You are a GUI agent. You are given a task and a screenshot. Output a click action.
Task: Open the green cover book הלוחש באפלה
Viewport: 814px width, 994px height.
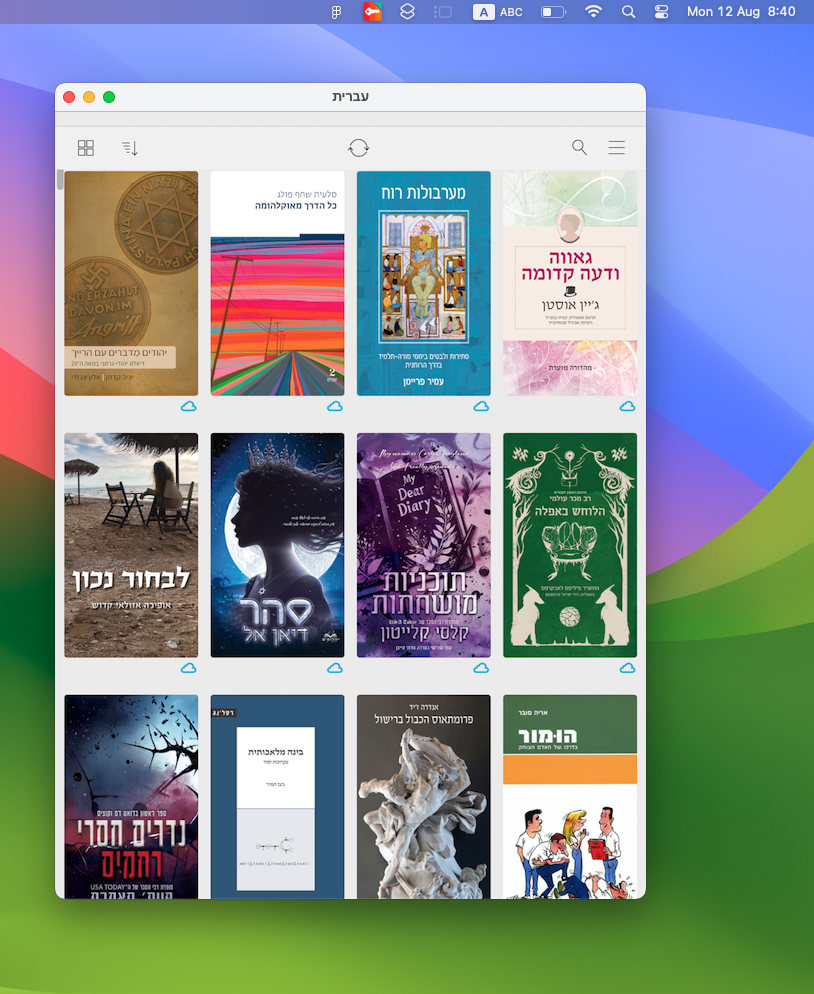pos(570,545)
